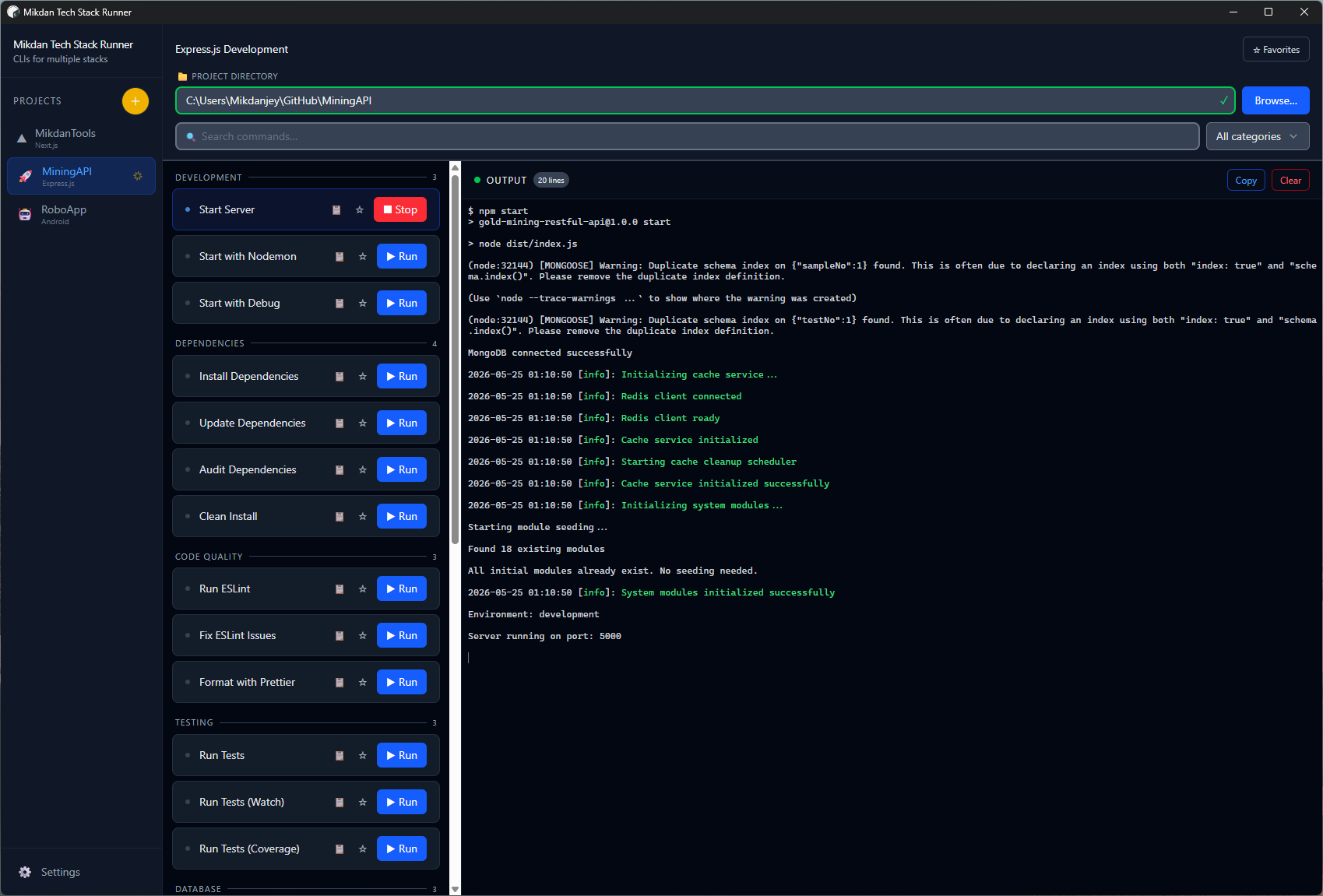This screenshot has width=1323, height=896.
Task: Star the Update Dependencies command
Action: coord(363,423)
